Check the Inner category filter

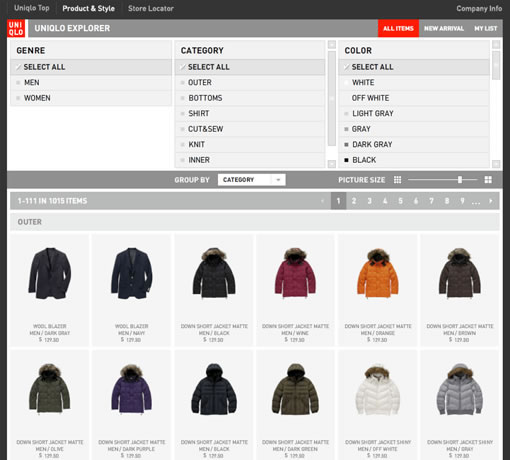point(183,160)
